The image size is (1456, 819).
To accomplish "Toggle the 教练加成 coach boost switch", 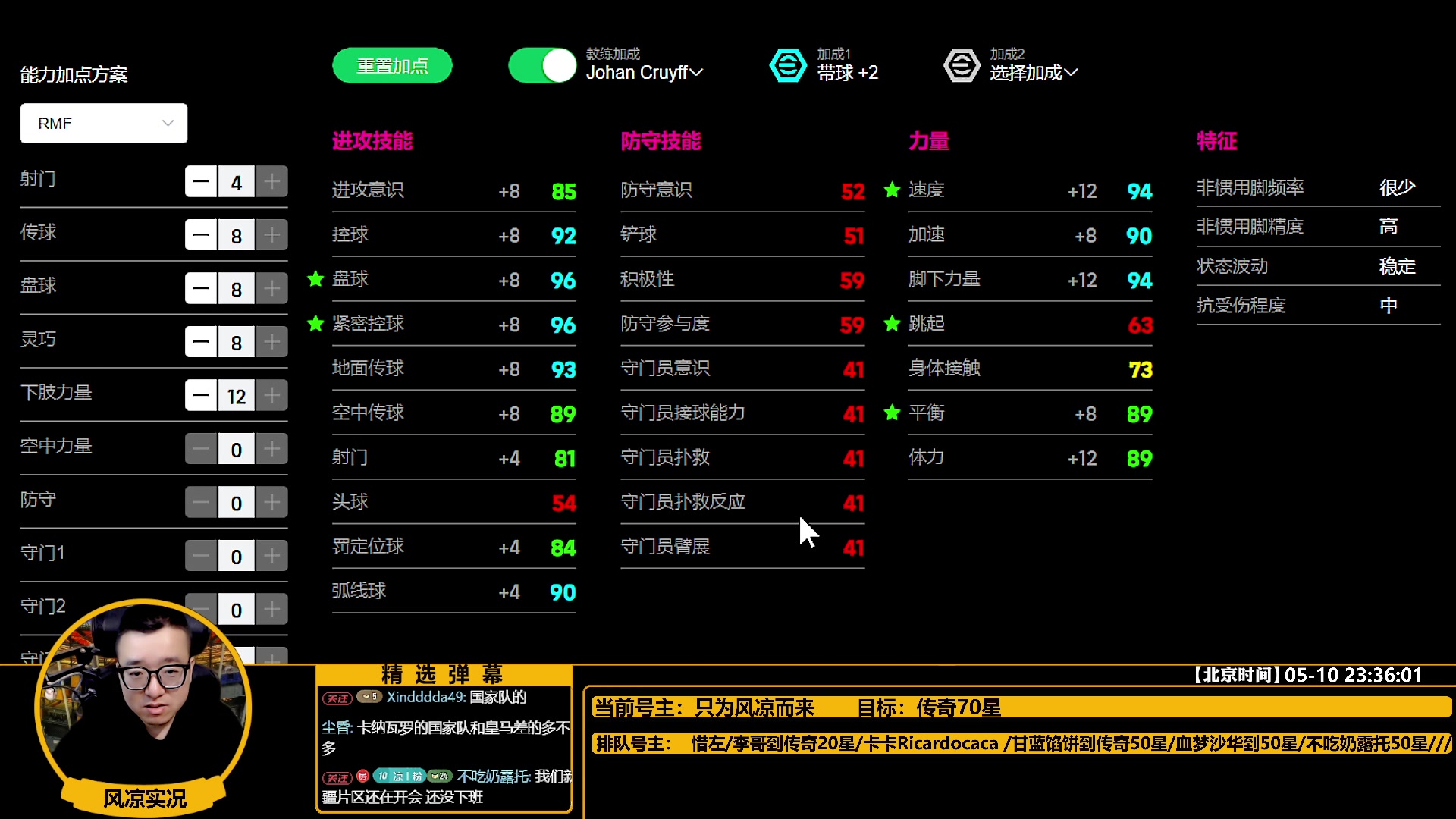I will click(x=542, y=66).
